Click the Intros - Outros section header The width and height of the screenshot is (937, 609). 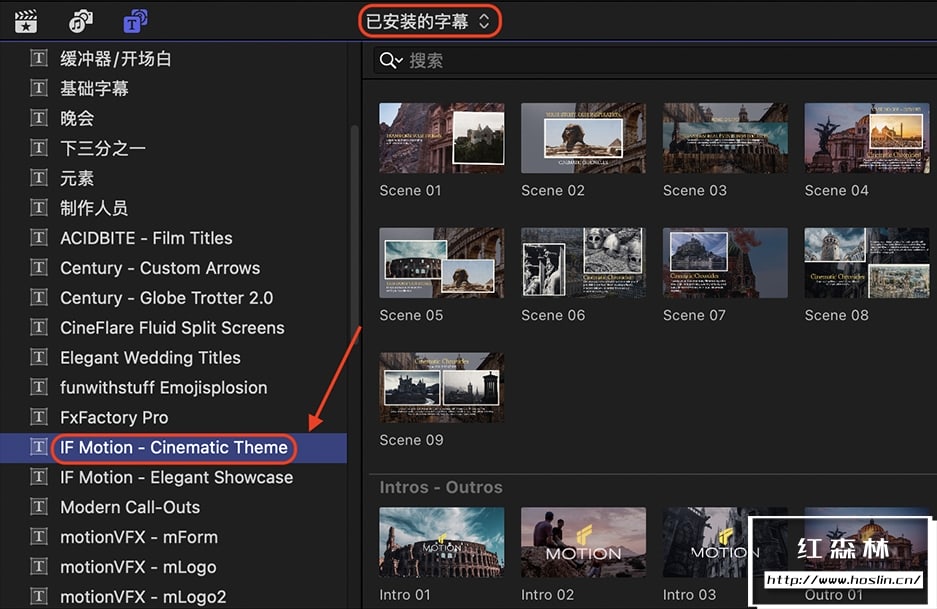coord(441,487)
